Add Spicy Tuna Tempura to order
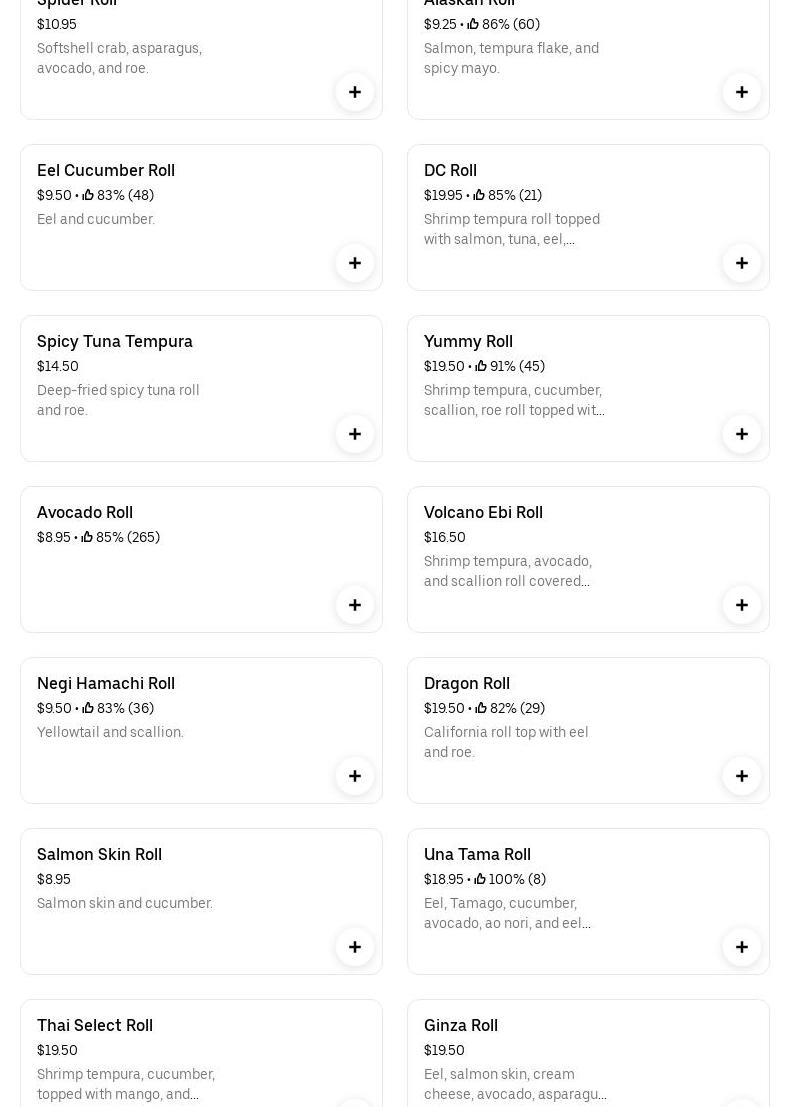The height and width of the screenshot is (1107, 804). click(355, 434)
